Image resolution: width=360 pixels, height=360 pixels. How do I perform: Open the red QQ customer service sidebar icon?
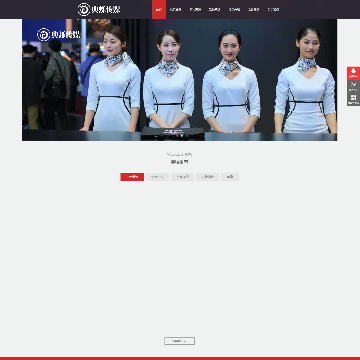[353, 73]
